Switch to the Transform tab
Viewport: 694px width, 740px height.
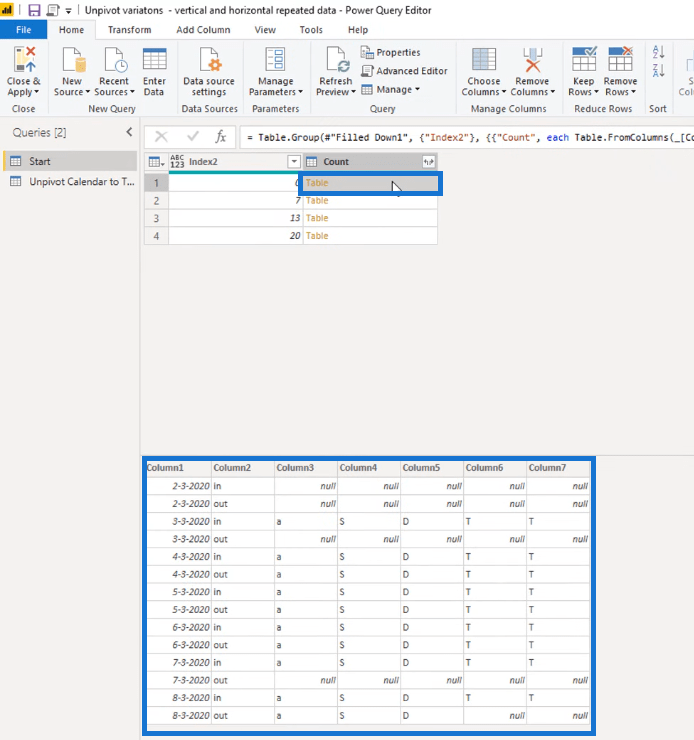coord(129,30)
